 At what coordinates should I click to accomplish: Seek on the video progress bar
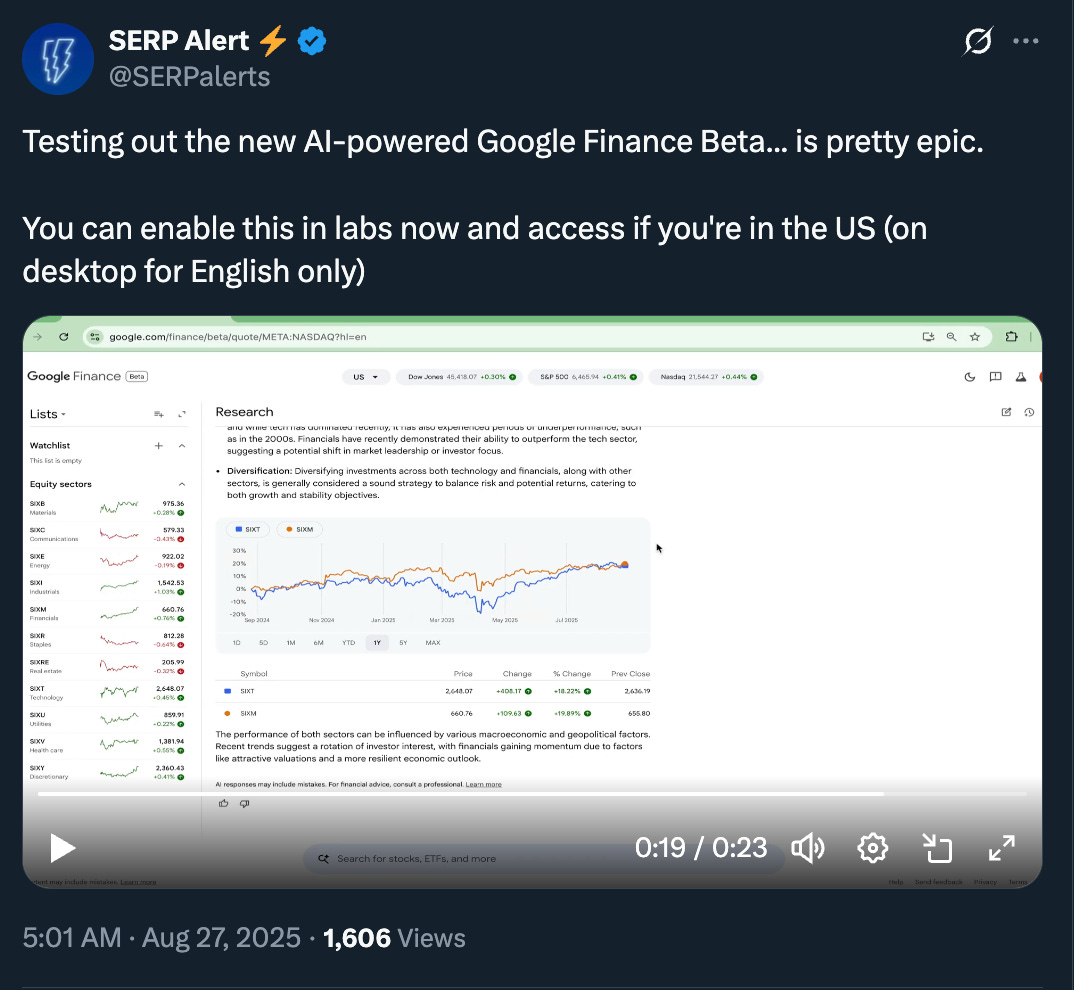pyautogui.click(x=532, y=794)
